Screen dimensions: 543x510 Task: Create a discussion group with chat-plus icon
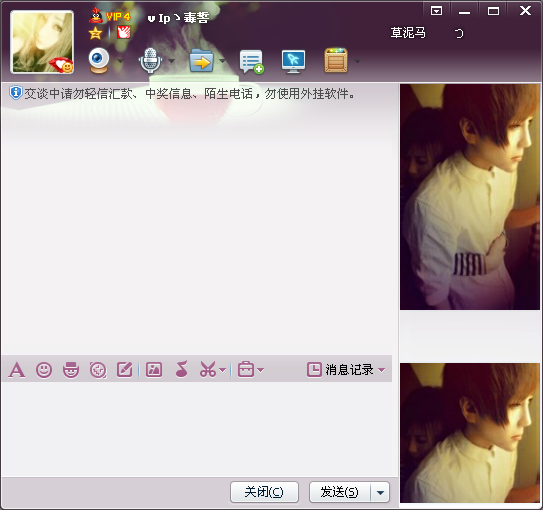tap(252, 62)
